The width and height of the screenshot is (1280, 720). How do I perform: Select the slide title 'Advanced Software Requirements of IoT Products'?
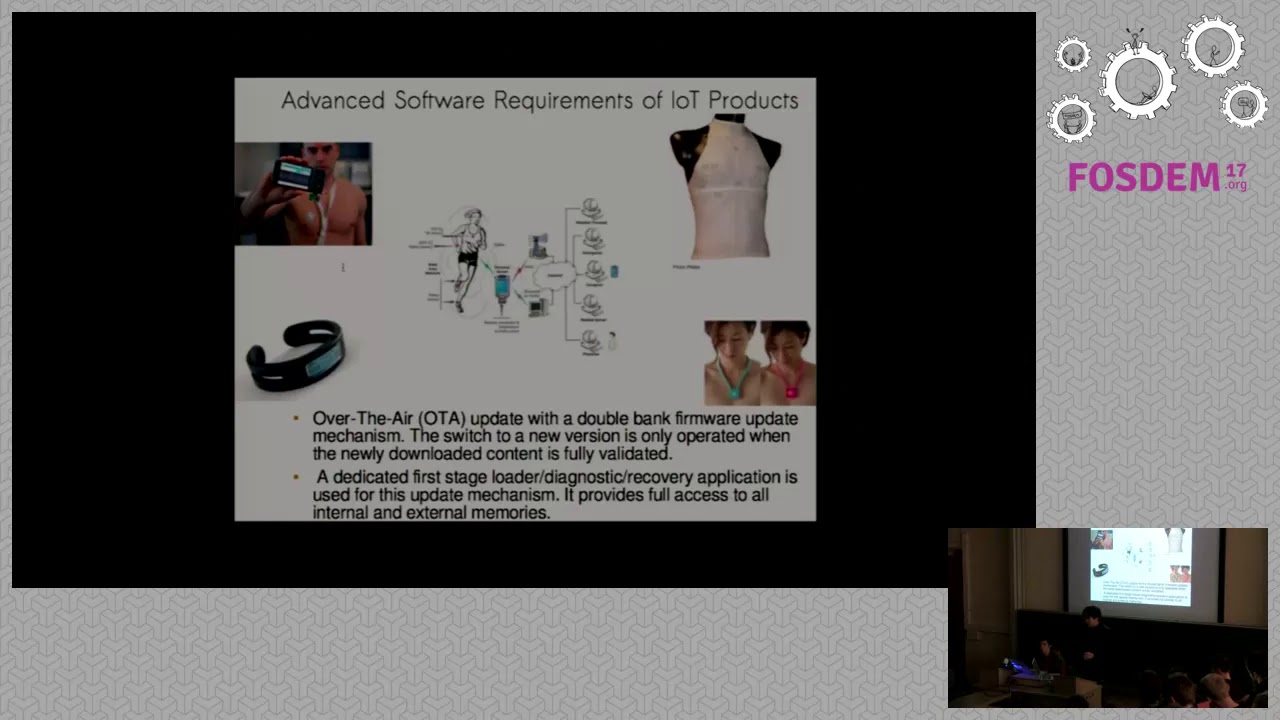click(540, 100)
